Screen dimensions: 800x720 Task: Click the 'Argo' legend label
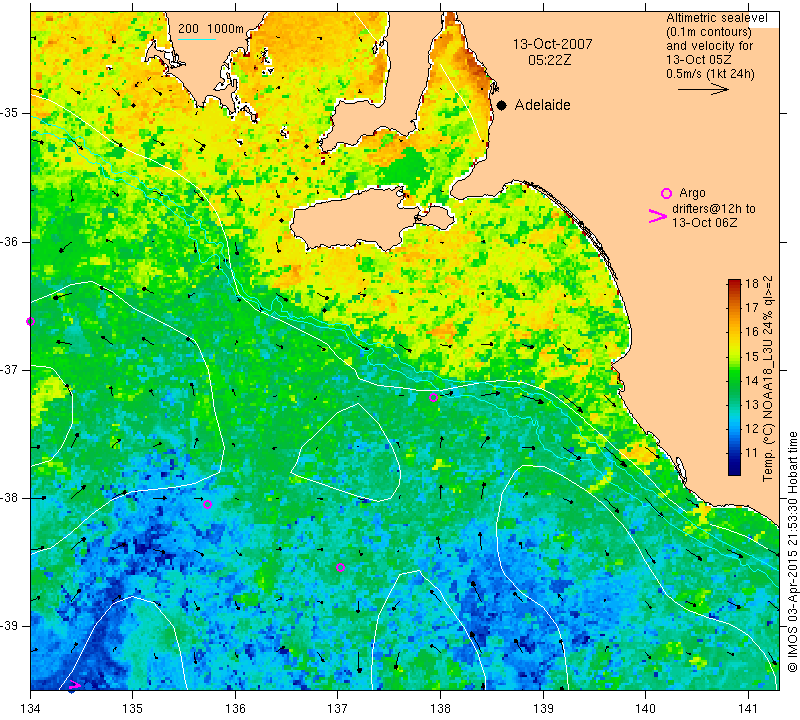click(x=692, y=193)
